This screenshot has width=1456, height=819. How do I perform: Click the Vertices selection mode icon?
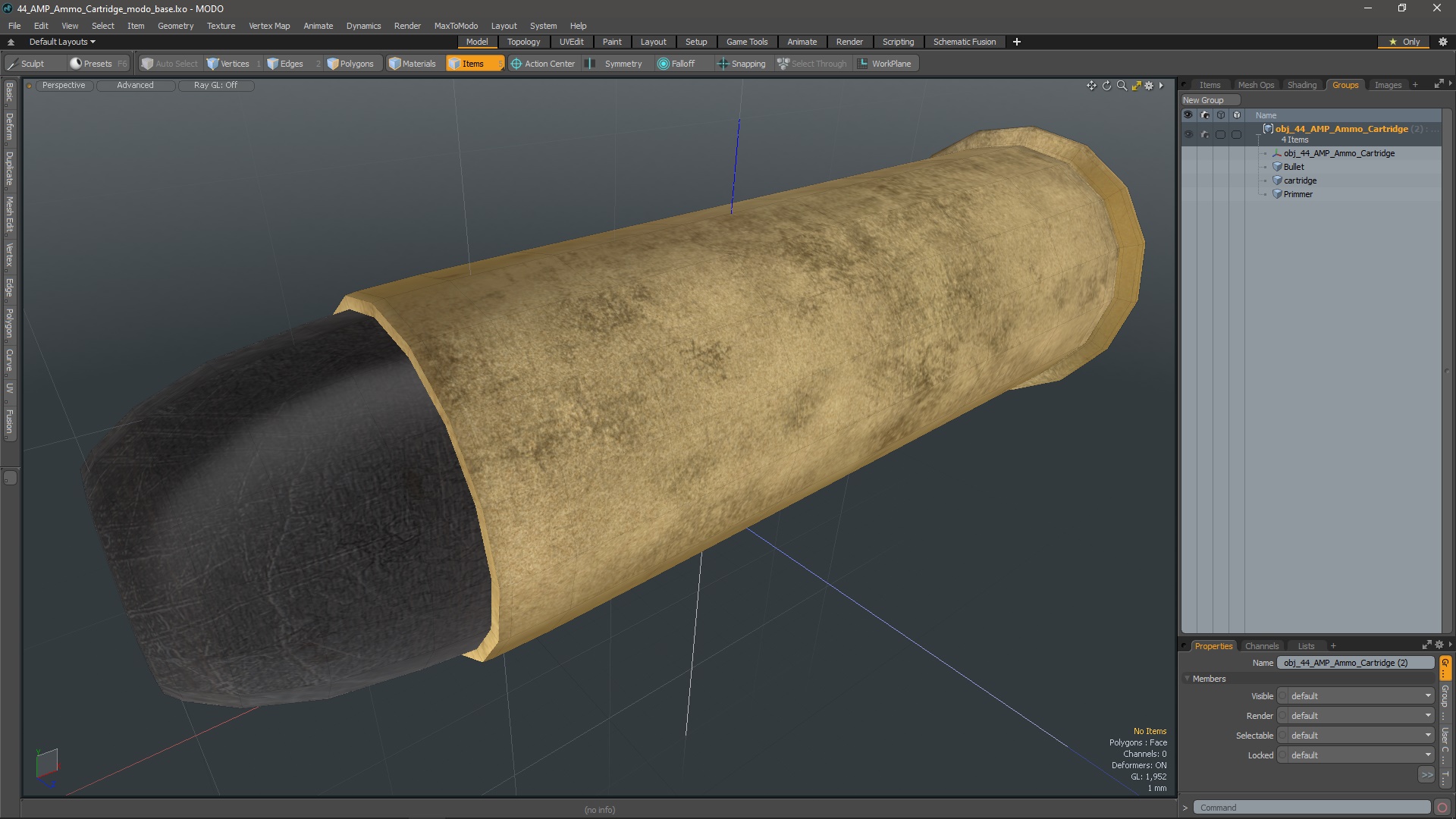tap(213, 64)
